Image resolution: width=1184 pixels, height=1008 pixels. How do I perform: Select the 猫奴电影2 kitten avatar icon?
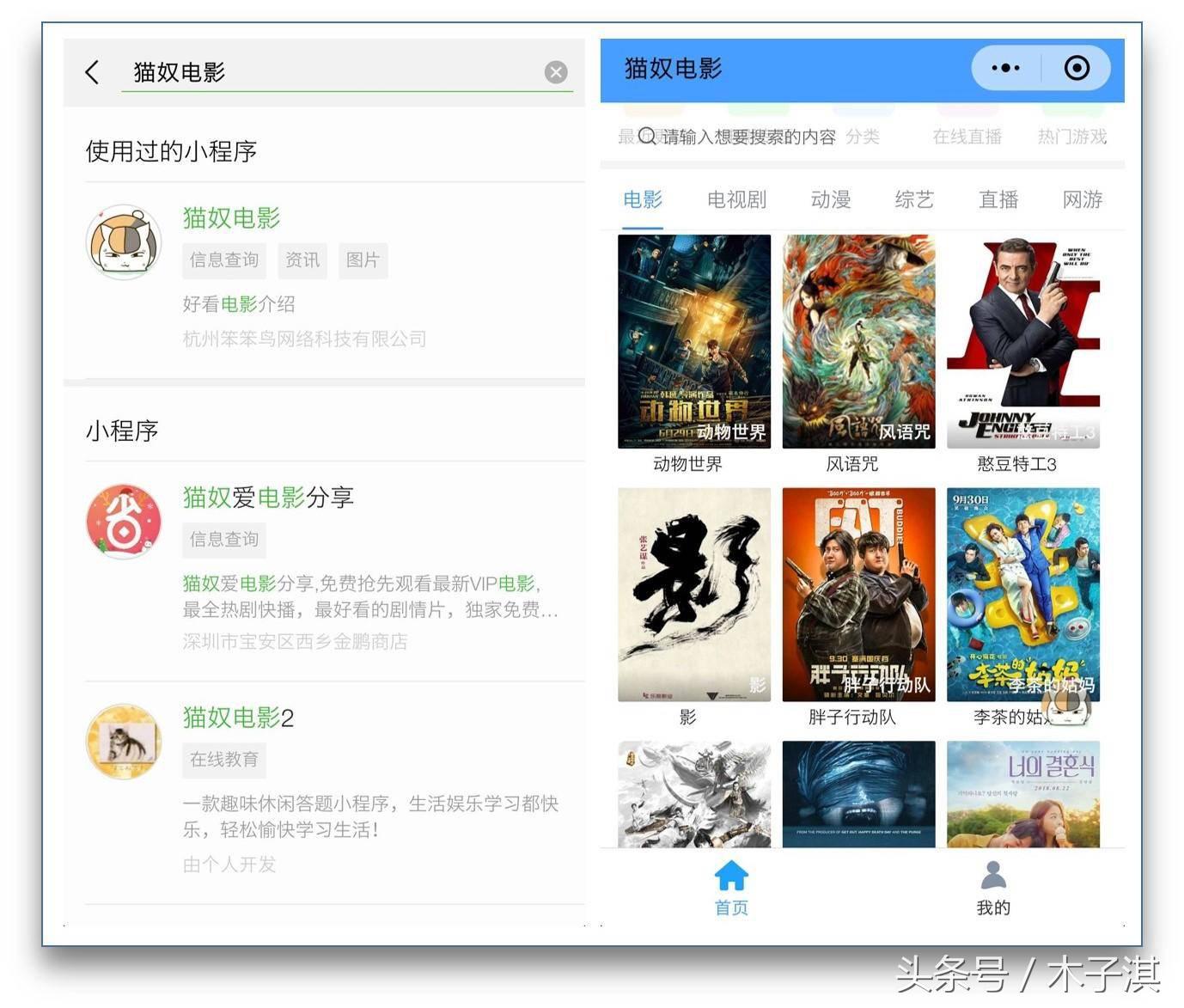(123, 742)
